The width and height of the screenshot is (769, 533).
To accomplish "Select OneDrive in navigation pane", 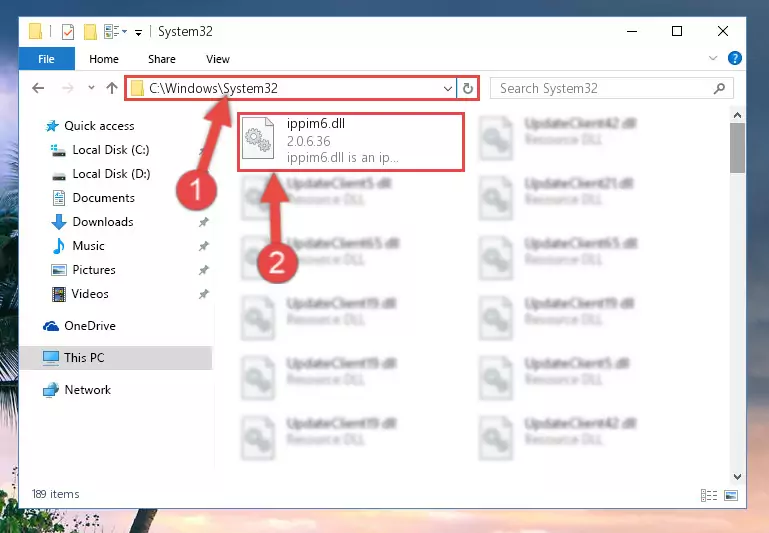I will pos(90,326).
